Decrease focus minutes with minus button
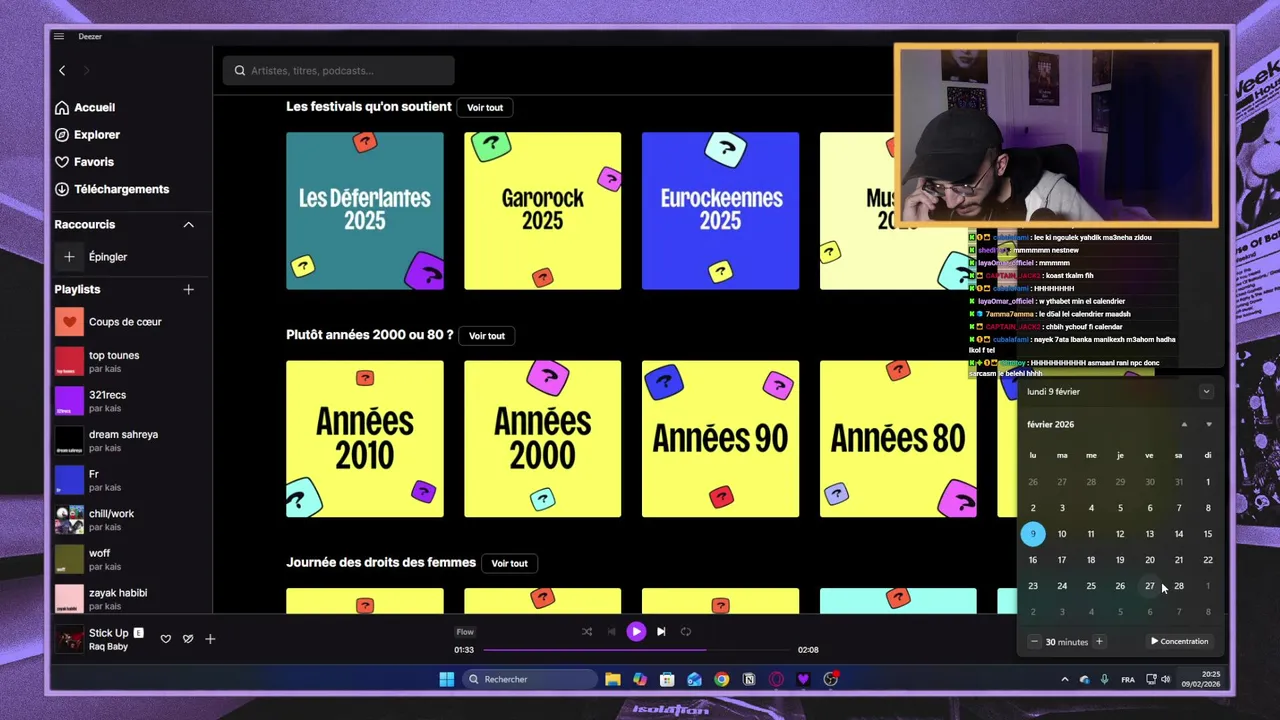The width and height of the screenshot is (1280, 720). point(1034,642)
